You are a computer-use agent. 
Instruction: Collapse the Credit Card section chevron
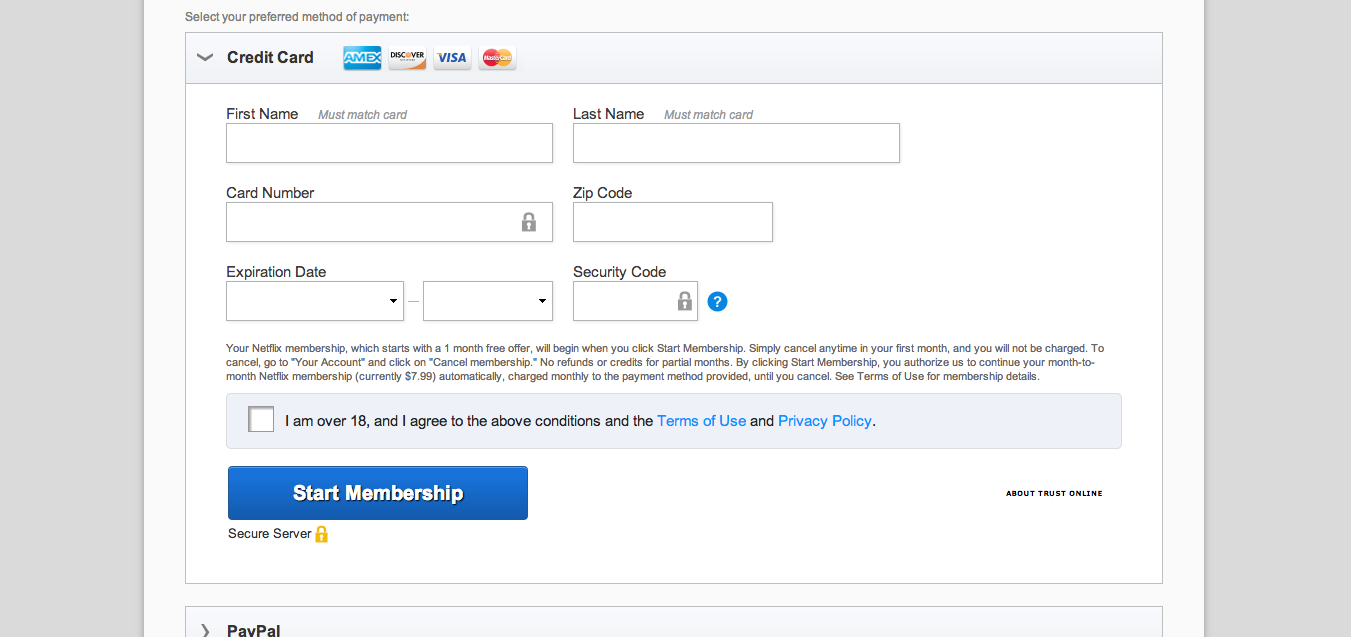(x=205, y=58)
